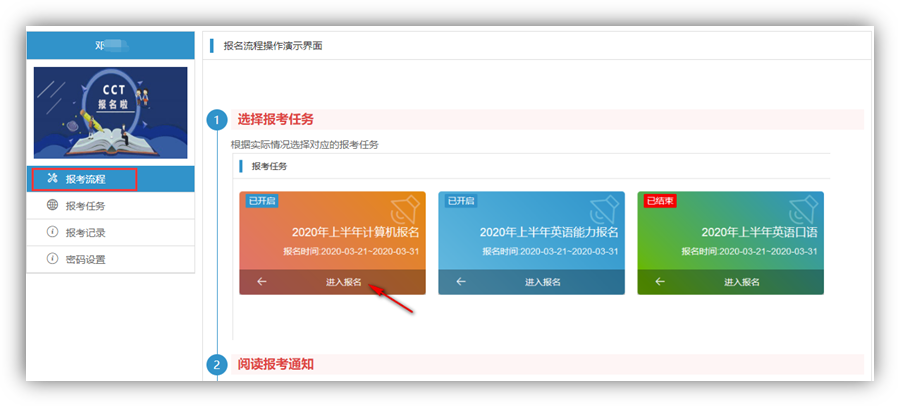The image size is (898, 406).
Task: Open the 报考记录 sidebar menu item
Action: coord(85,233)
